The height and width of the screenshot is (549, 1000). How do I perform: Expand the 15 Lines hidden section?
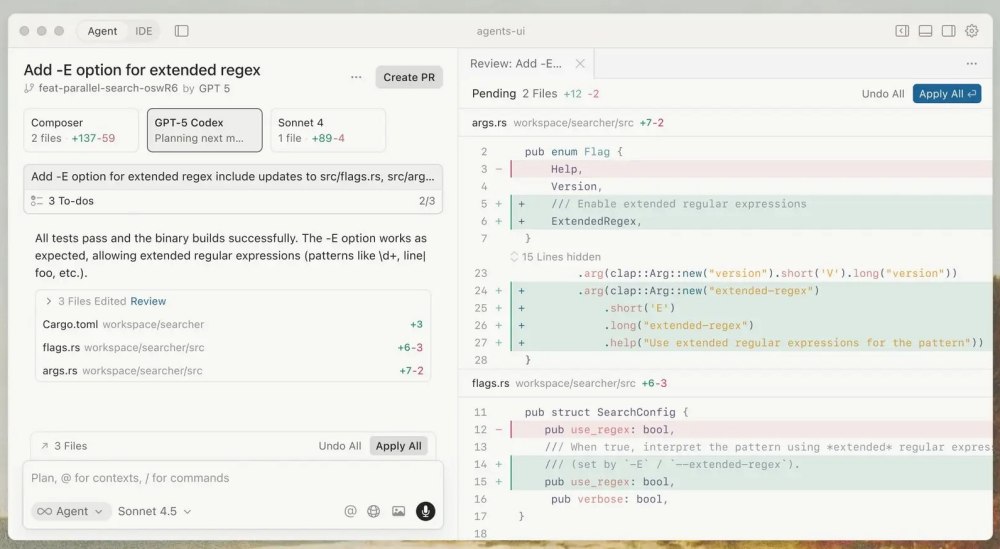(555, 256)
